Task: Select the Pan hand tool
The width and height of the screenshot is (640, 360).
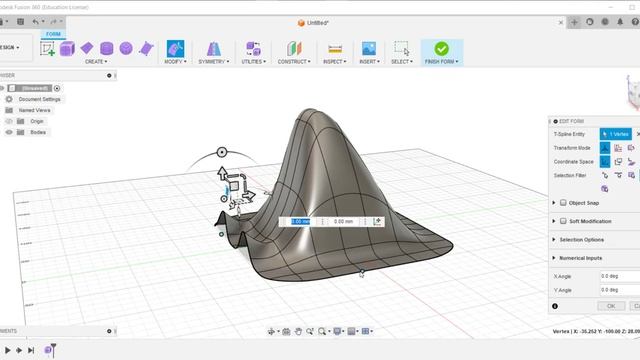Action: tap(298, 331)
